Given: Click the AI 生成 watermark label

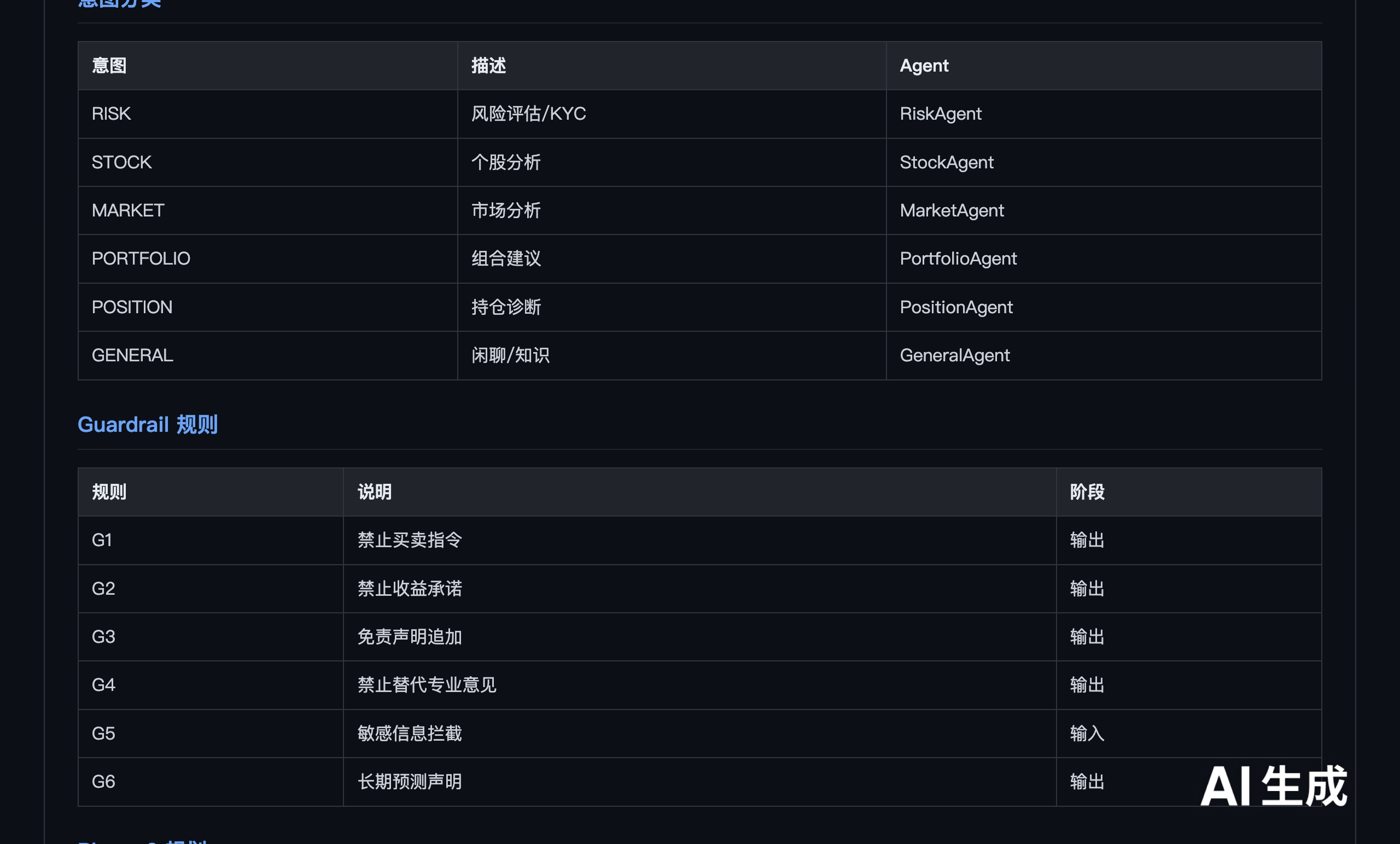Looking at the screenshot, I should (x=1273, y=786).
